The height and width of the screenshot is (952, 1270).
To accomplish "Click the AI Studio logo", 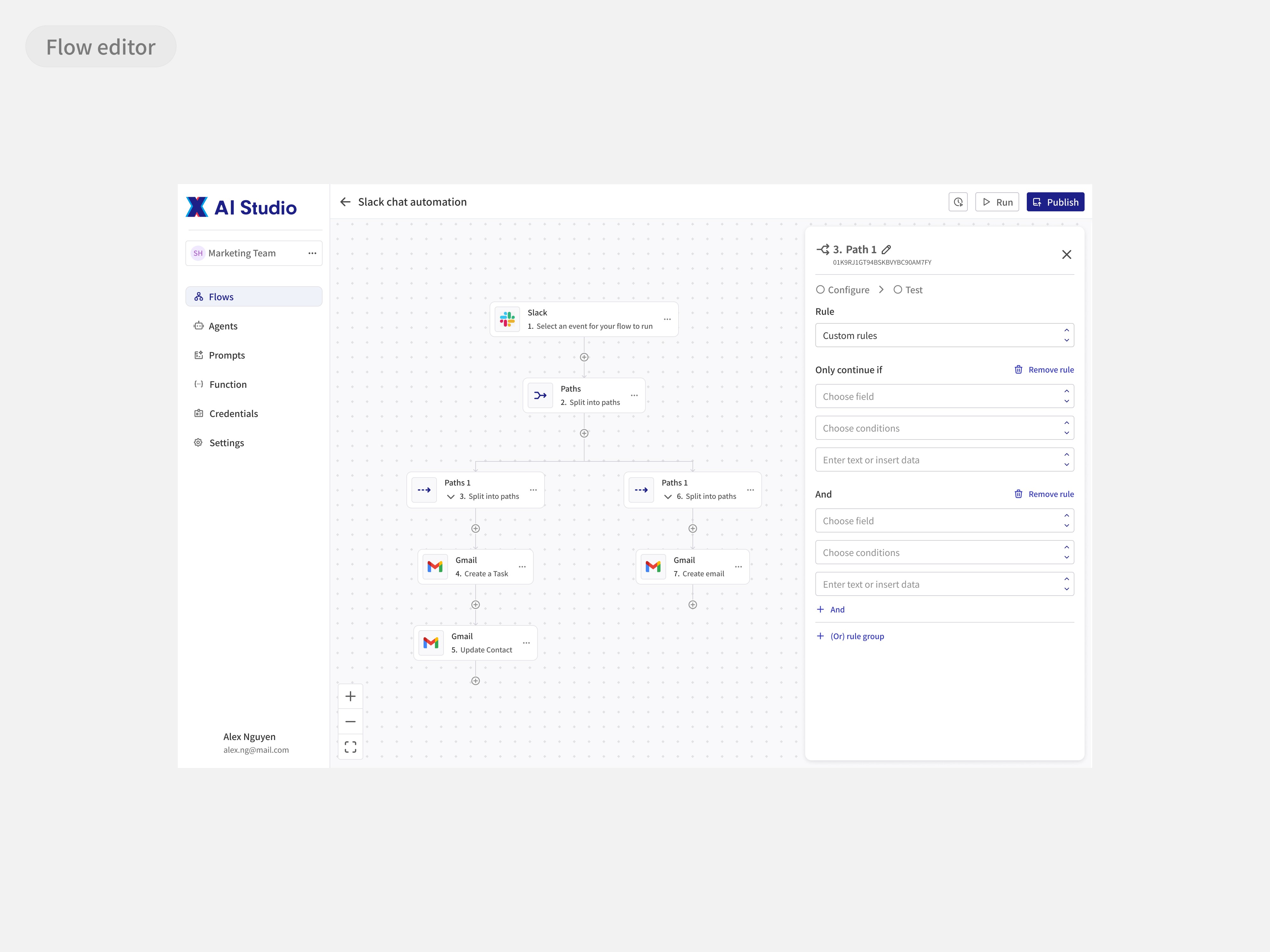I will tap(241, 207).
